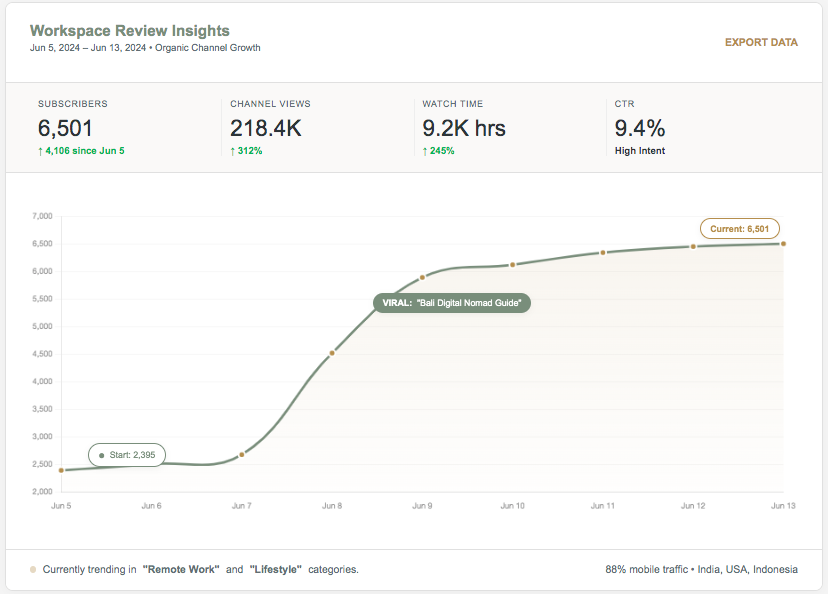Viewport: 828px width, 594px height.
Task: Click the trending status dot icon in footer
Action: click(33, 570)
